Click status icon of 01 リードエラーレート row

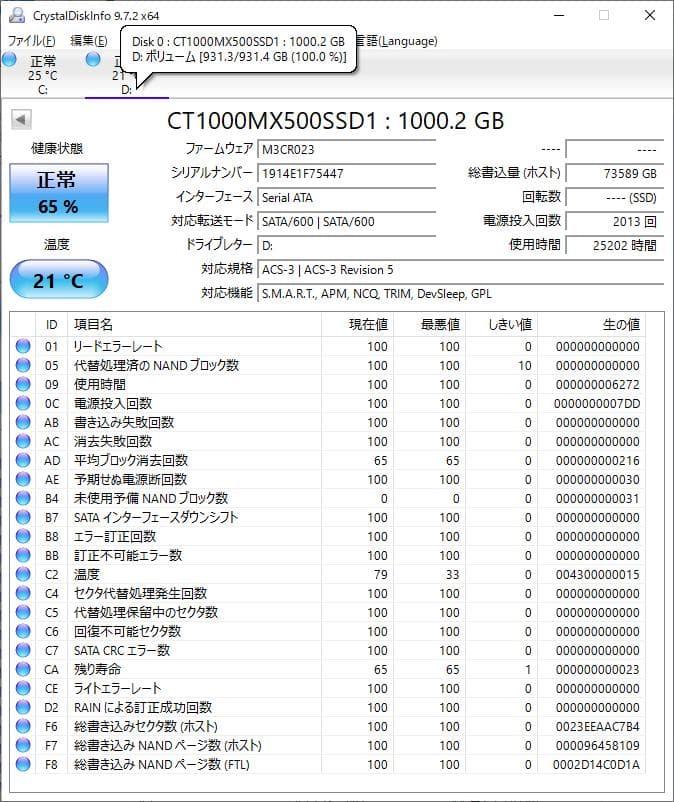click(x=23, y=346)
